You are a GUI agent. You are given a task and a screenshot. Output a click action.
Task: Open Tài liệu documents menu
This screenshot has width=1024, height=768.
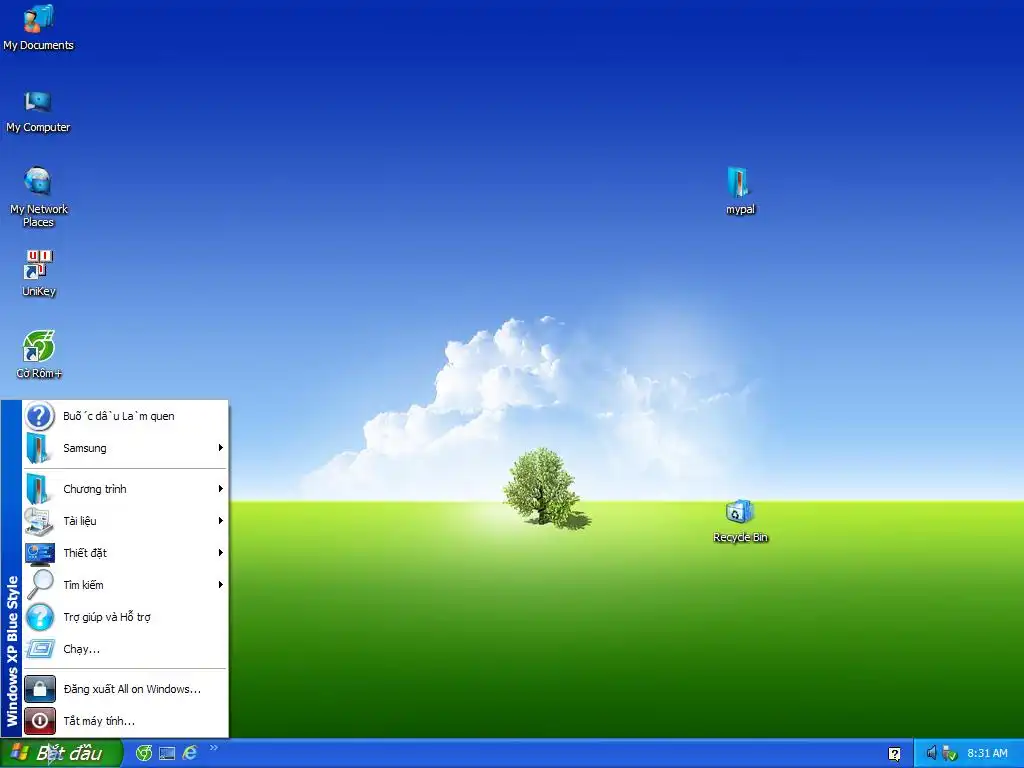coord(125,520)
